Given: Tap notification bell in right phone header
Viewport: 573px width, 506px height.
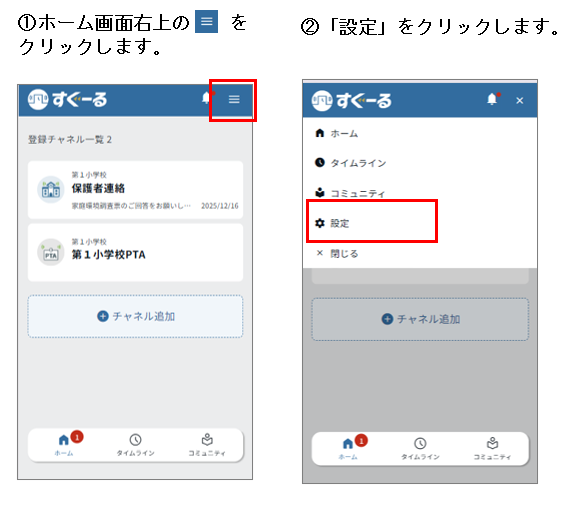Looking at the screenshot, I should 492,99.
